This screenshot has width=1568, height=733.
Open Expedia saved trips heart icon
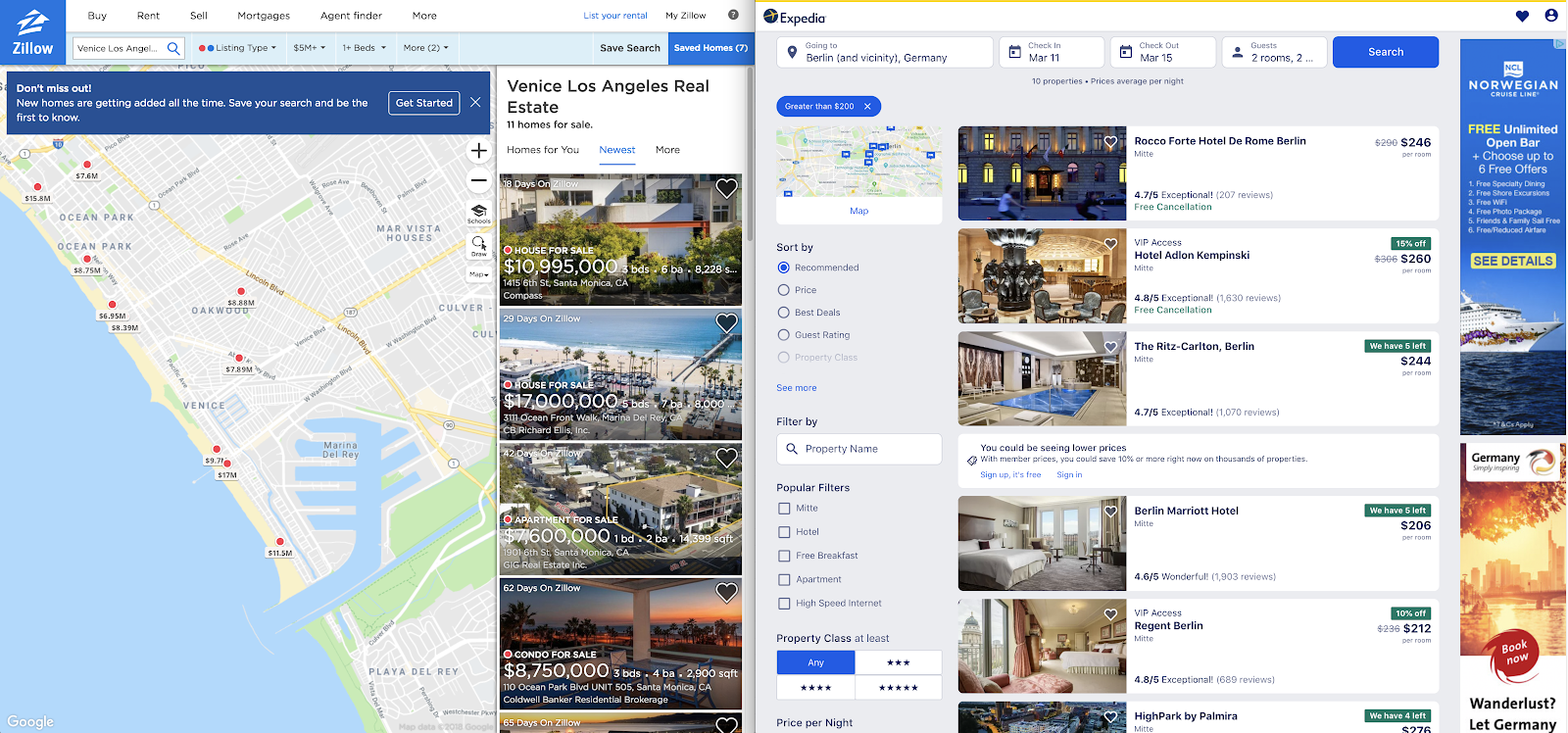click(1522, 16)
